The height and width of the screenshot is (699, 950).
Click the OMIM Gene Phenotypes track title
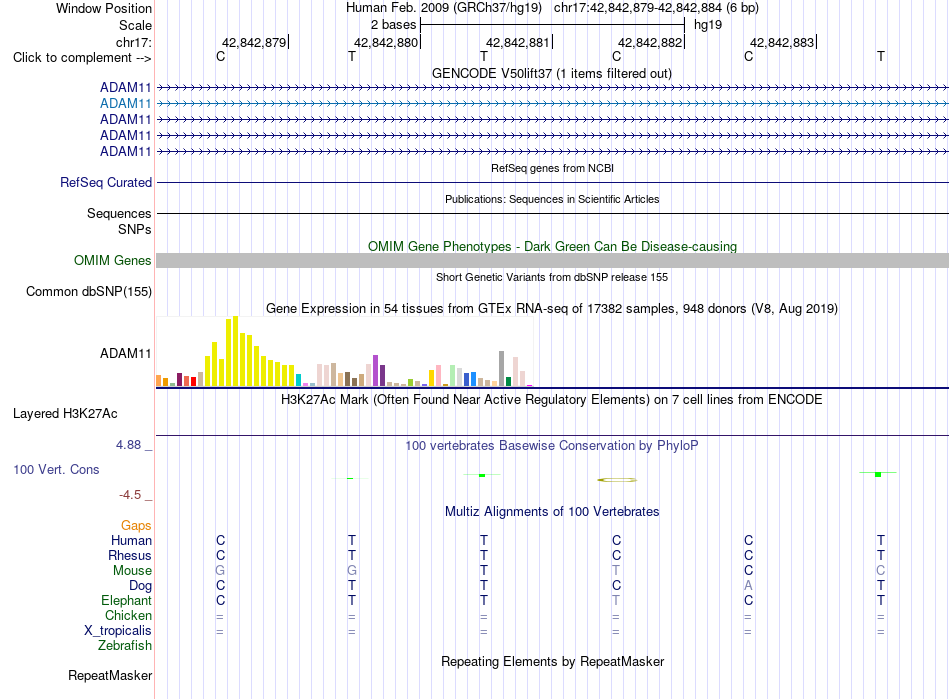point(552,247)
